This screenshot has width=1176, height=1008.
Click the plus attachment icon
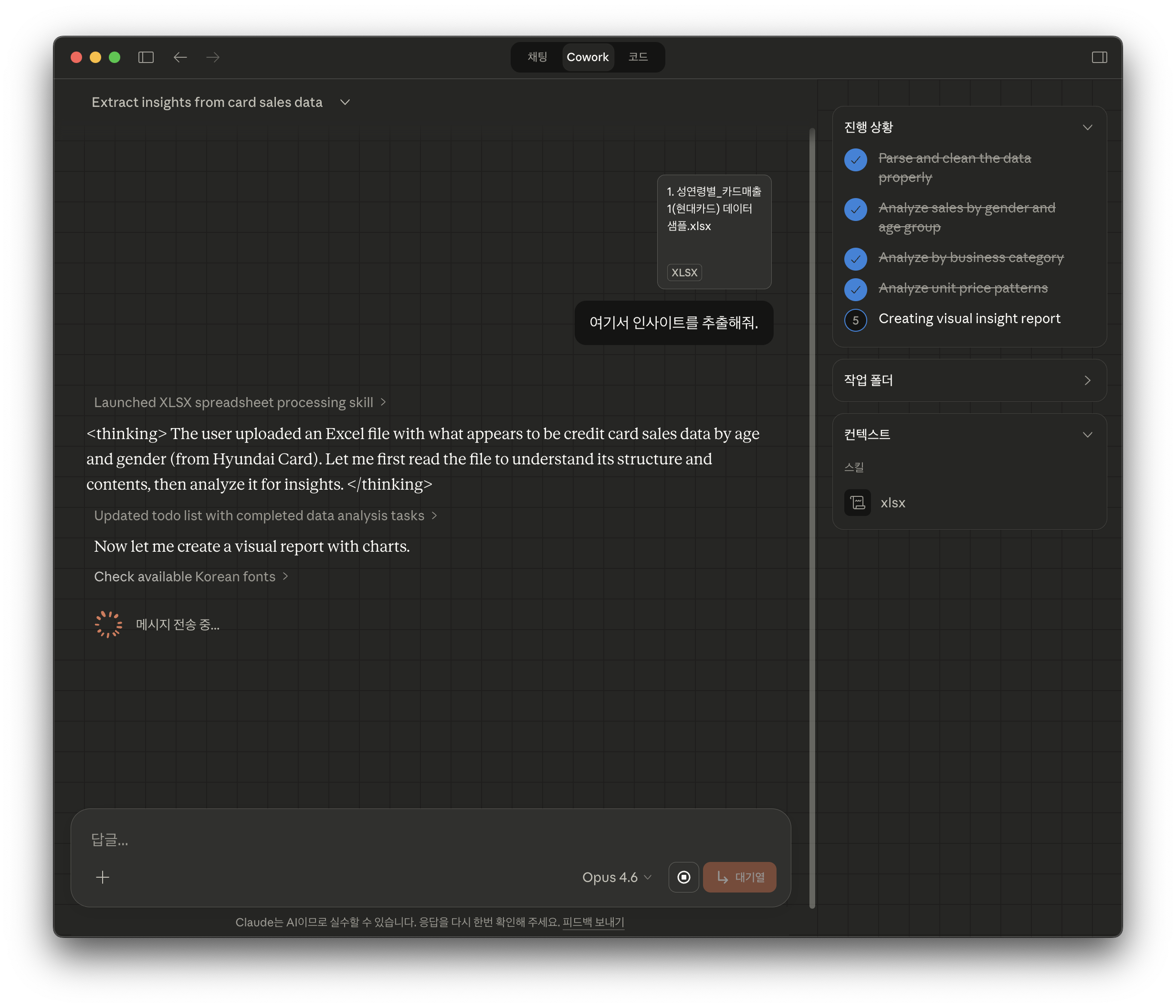(103, 877)
